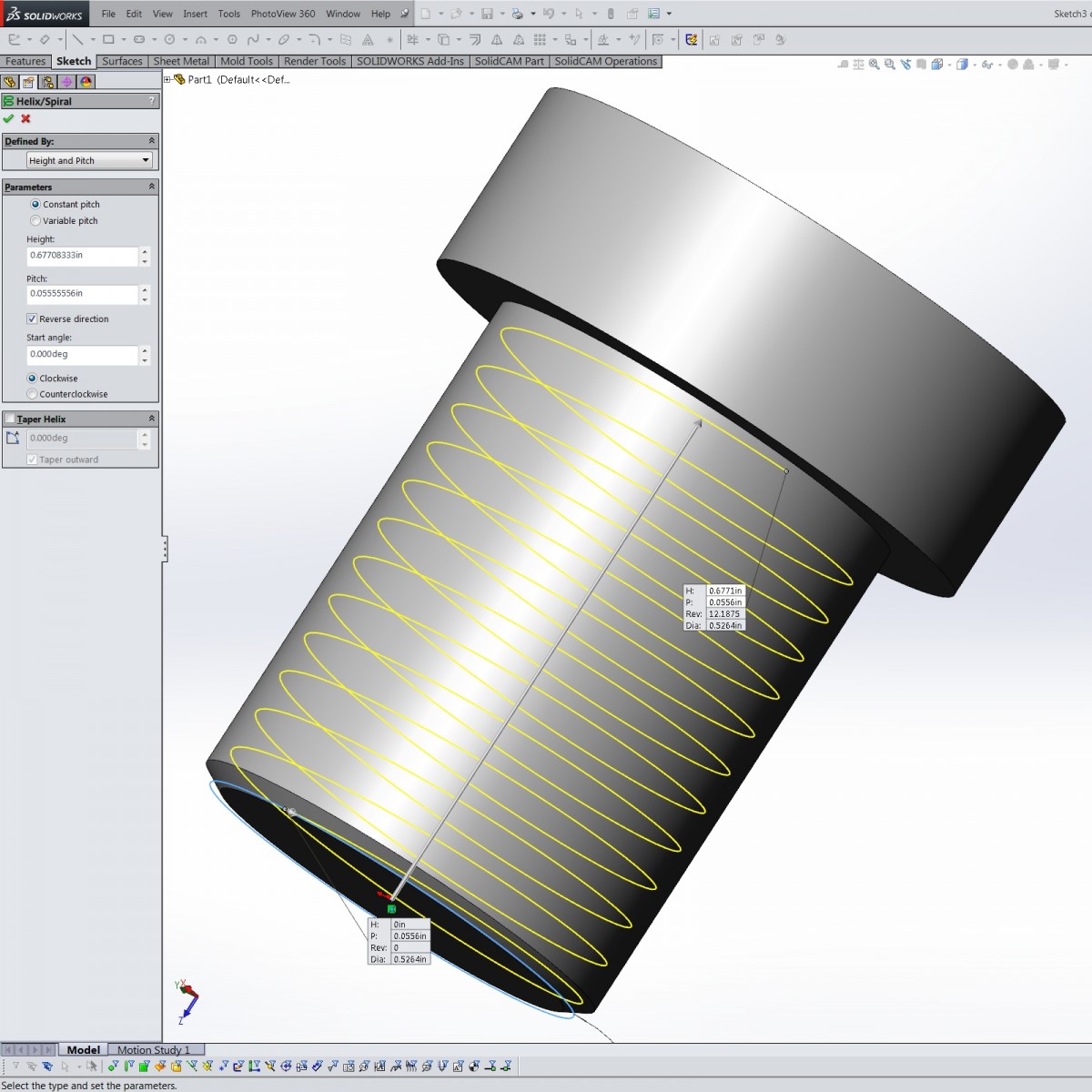This screenshot has width=1092, height=1092.
Task: Select the Spline sketch tool
Action: click(x=254, y=40)
